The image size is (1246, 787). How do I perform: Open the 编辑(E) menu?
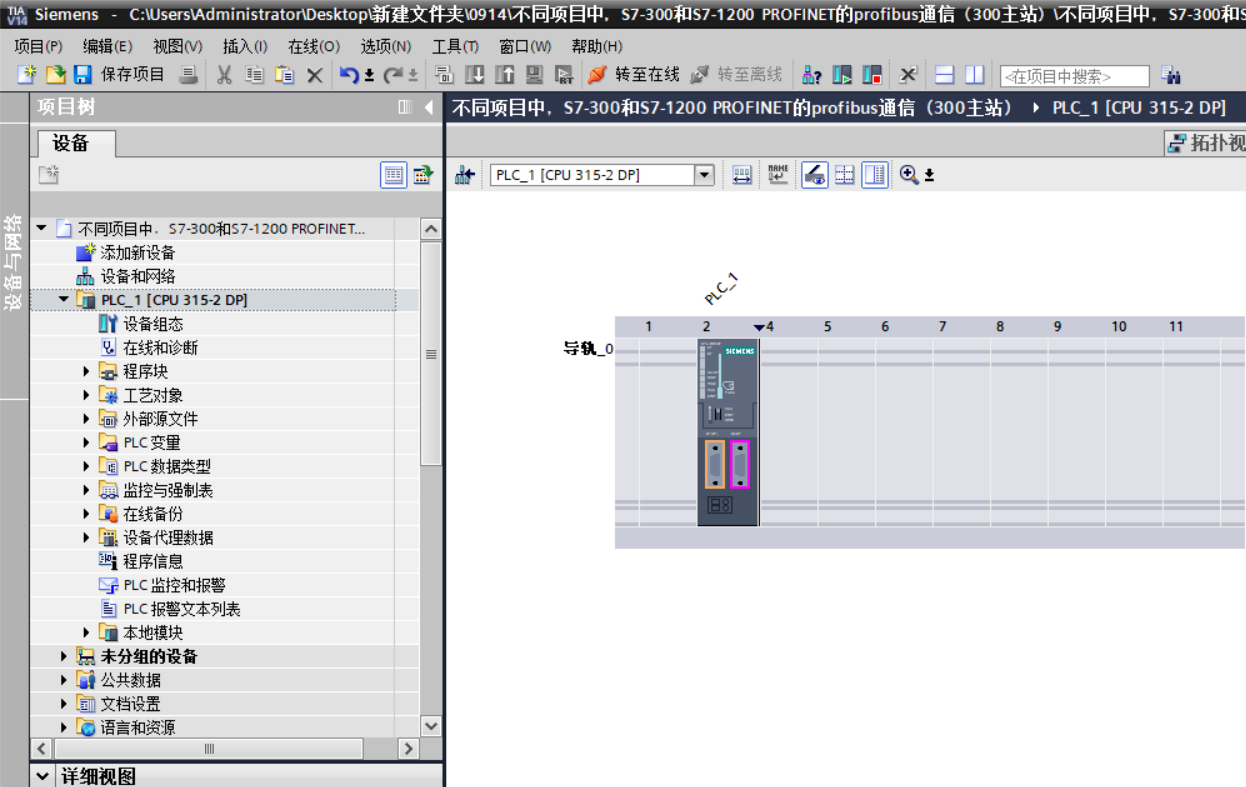[x=107, y=46]
